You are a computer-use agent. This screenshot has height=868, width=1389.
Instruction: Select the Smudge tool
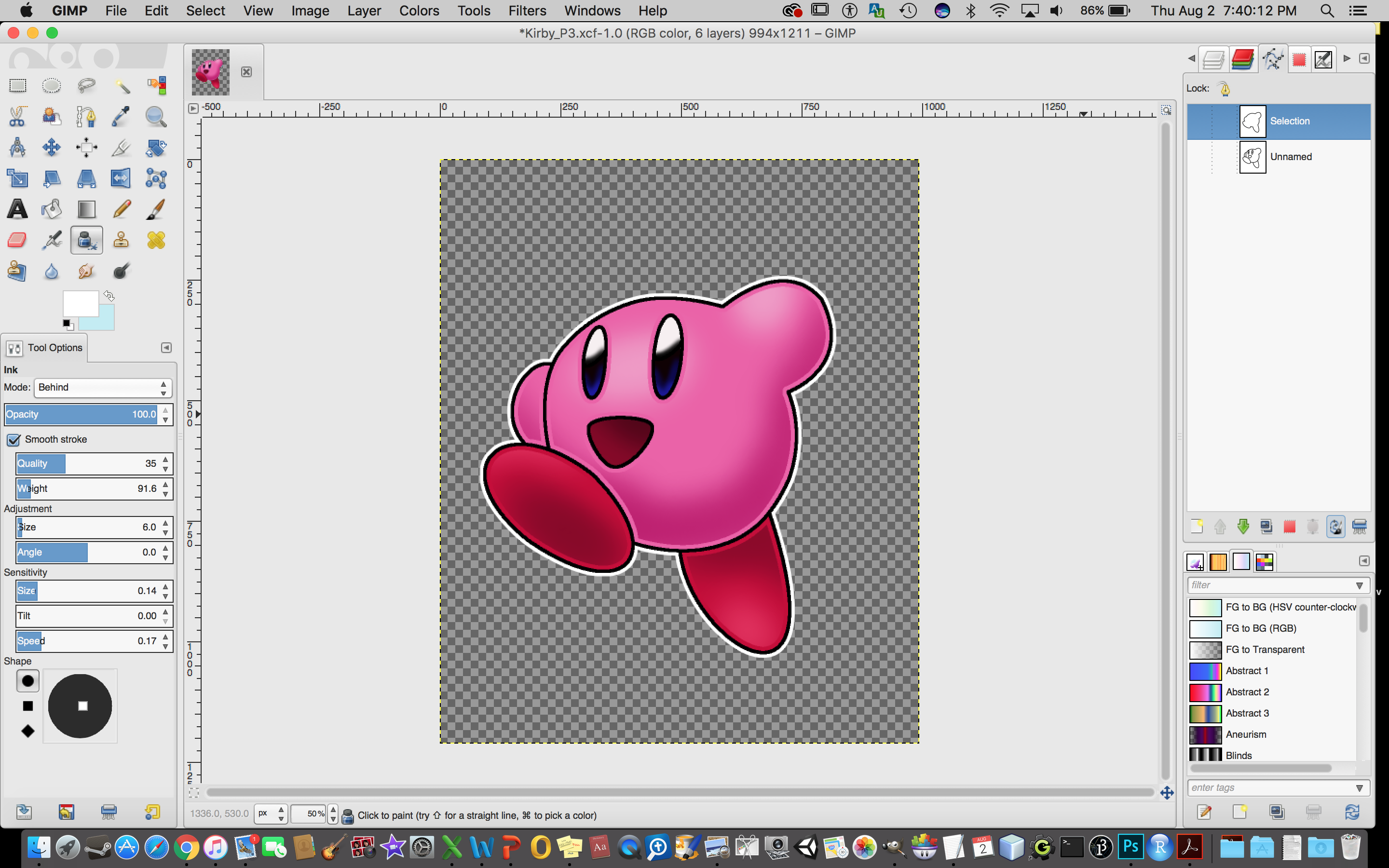pyautogui.click(x=87, y=271)
